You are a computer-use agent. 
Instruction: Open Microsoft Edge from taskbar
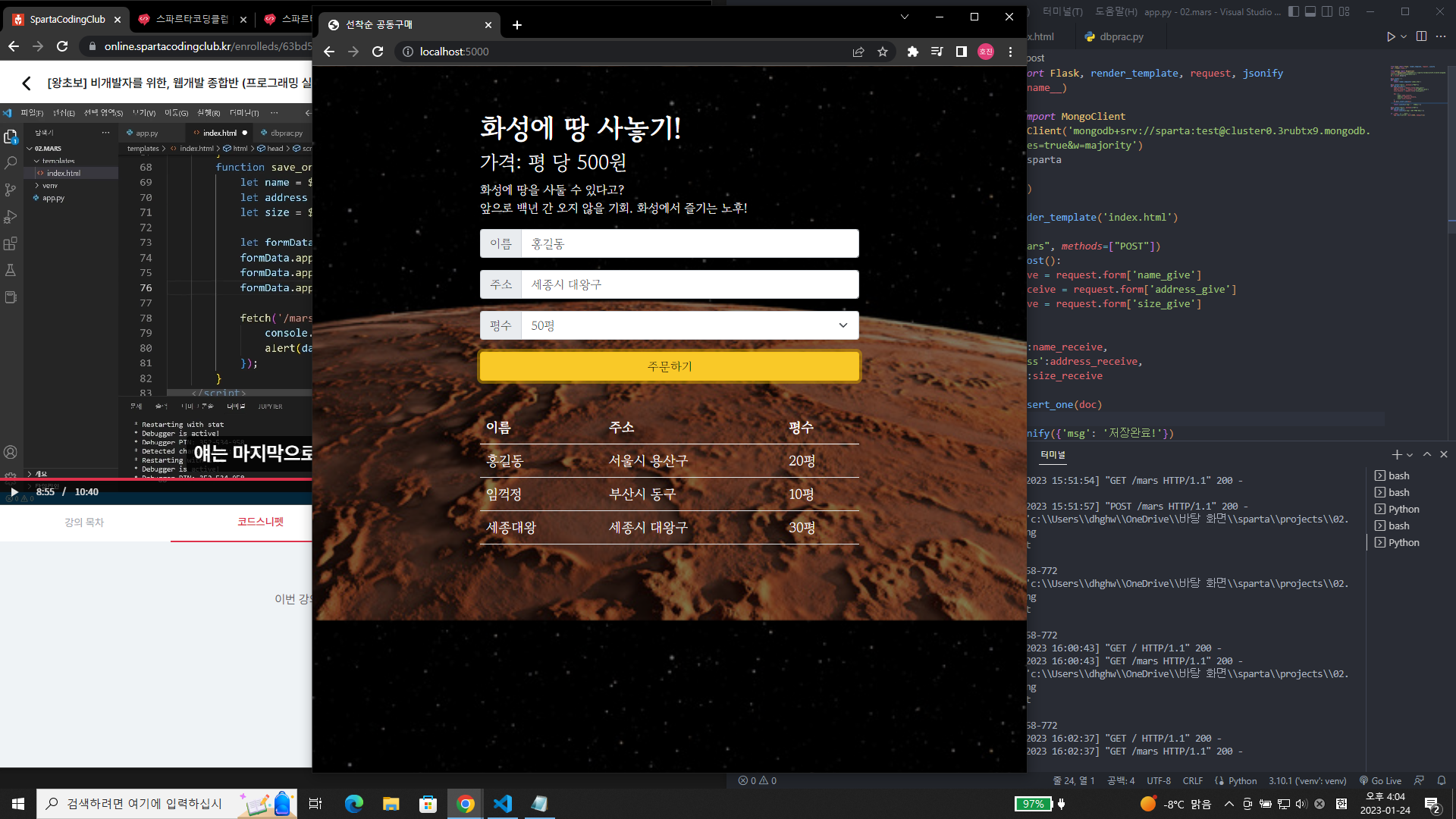tap(354, 804)
